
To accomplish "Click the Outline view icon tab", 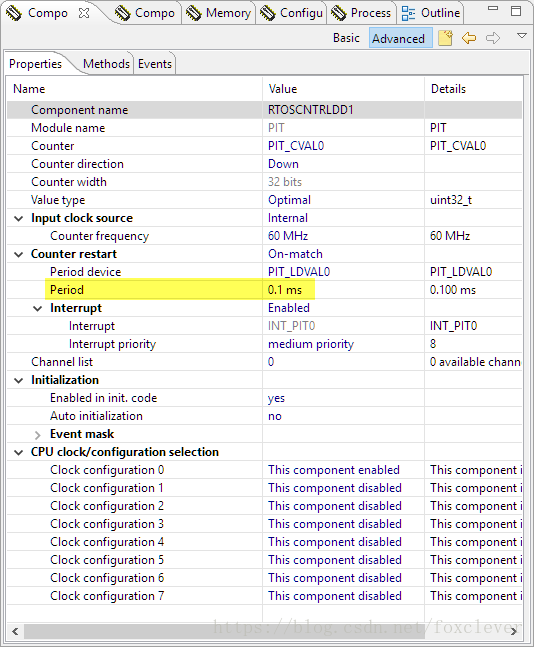I will click(430, 13).
